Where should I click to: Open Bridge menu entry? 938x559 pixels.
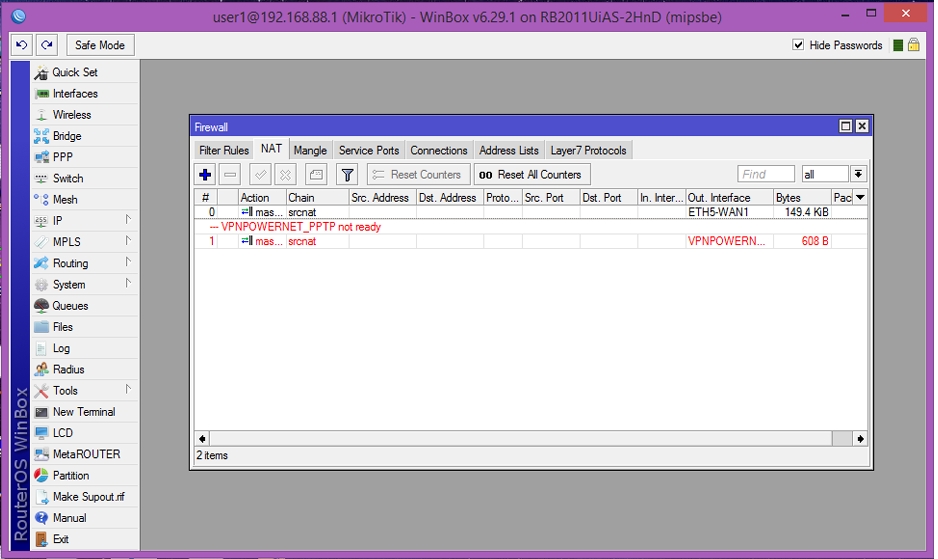click(x=67, y=136)
